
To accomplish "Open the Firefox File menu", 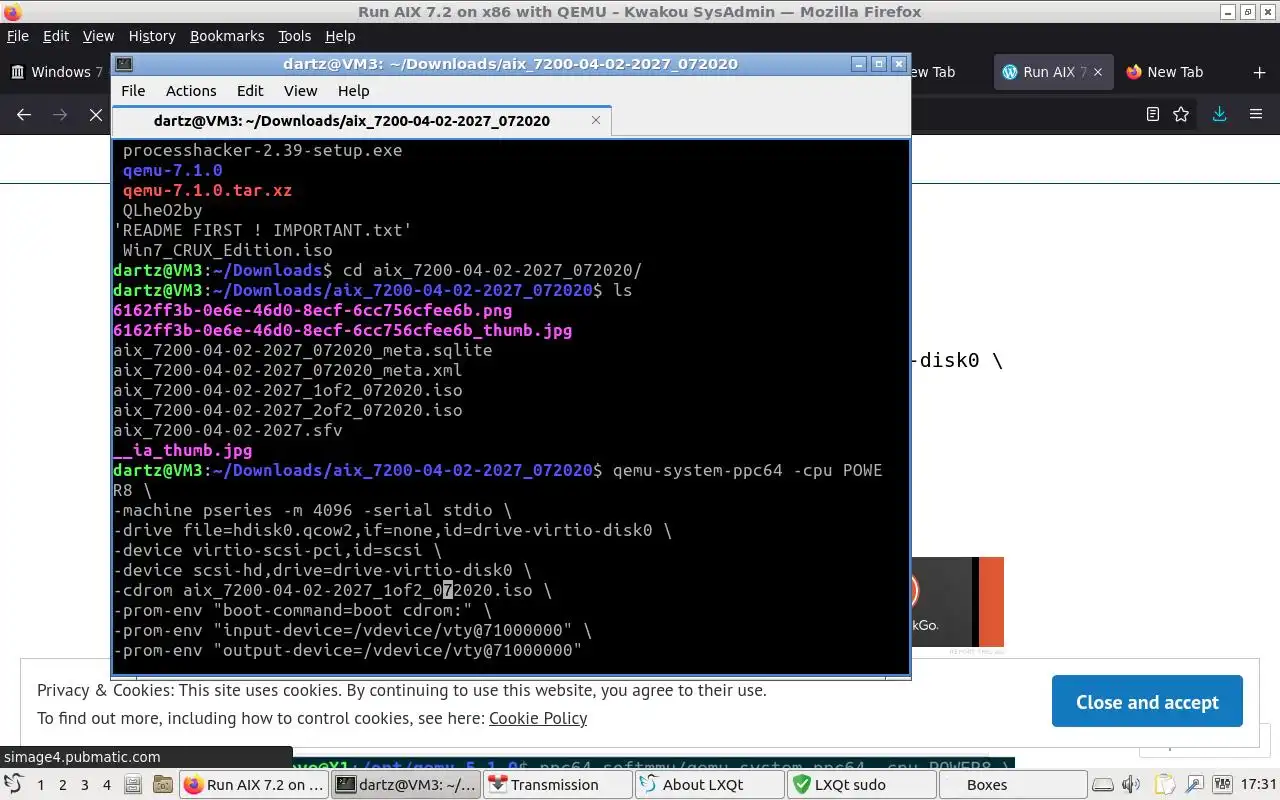I will tap(18, 36).
